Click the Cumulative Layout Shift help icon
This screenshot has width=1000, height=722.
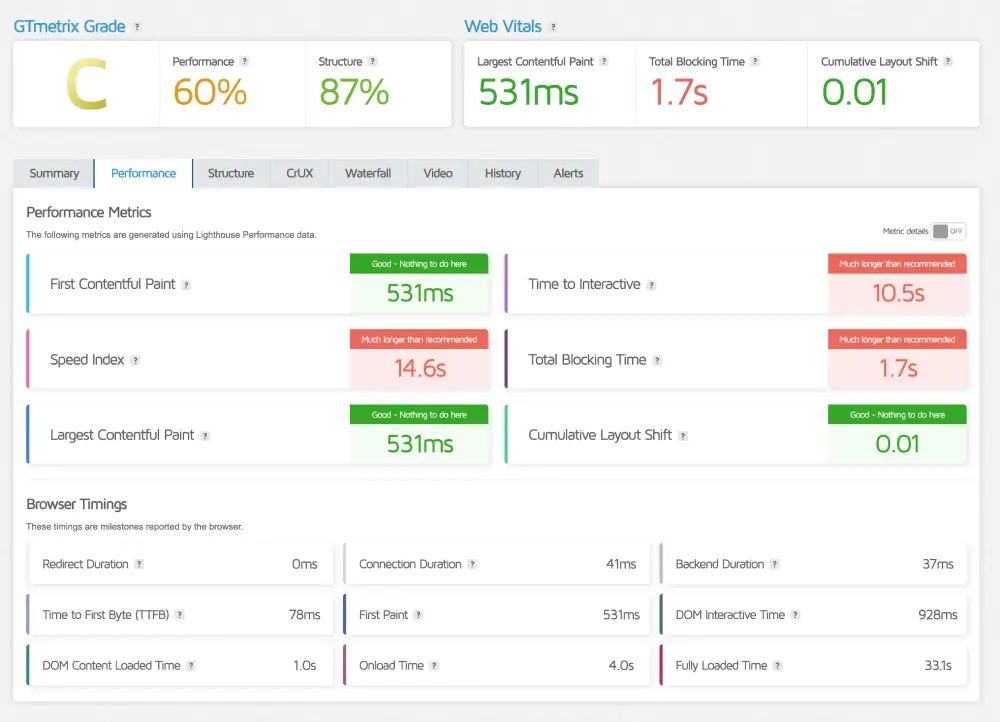683,435
